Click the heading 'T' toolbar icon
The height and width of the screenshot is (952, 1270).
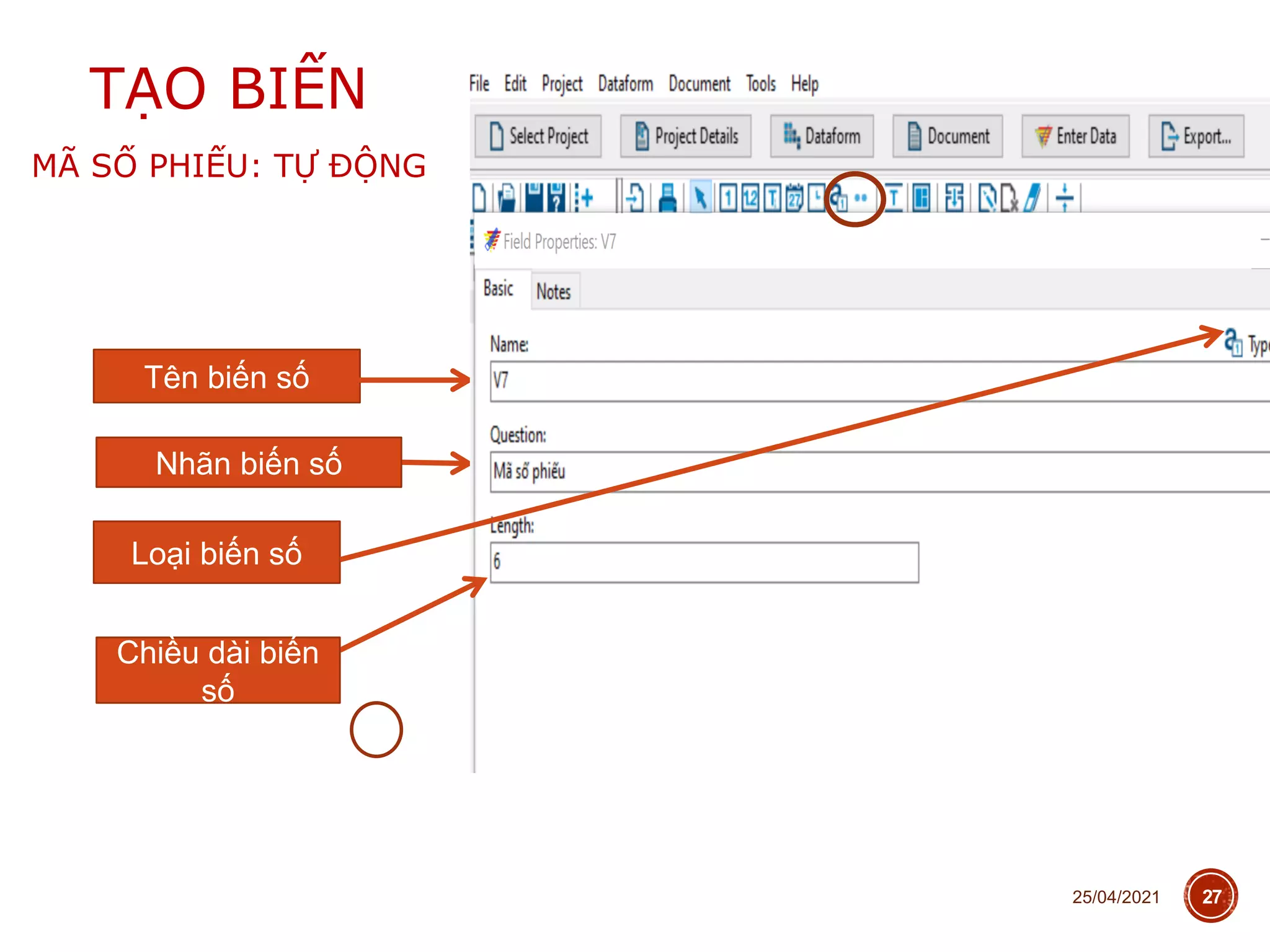pyautogui.click(x=894, y=198)
